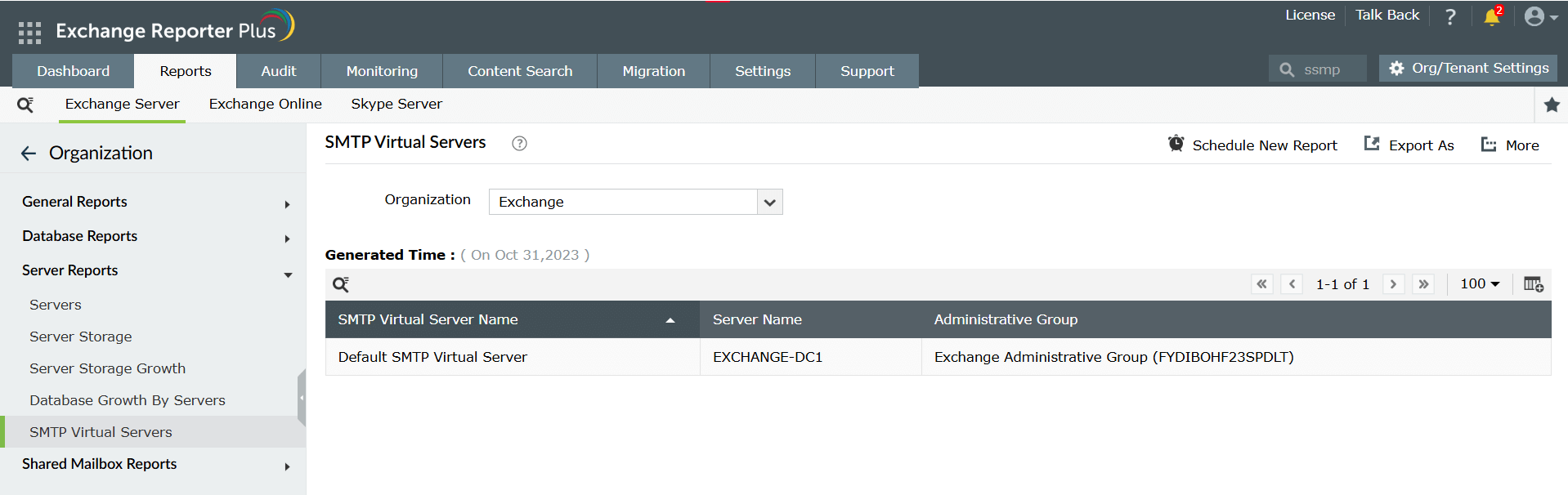Viewport: 1568px width, 495px height.
Task: Select the Skype Server sub-tab
Action: pos(396,105)
